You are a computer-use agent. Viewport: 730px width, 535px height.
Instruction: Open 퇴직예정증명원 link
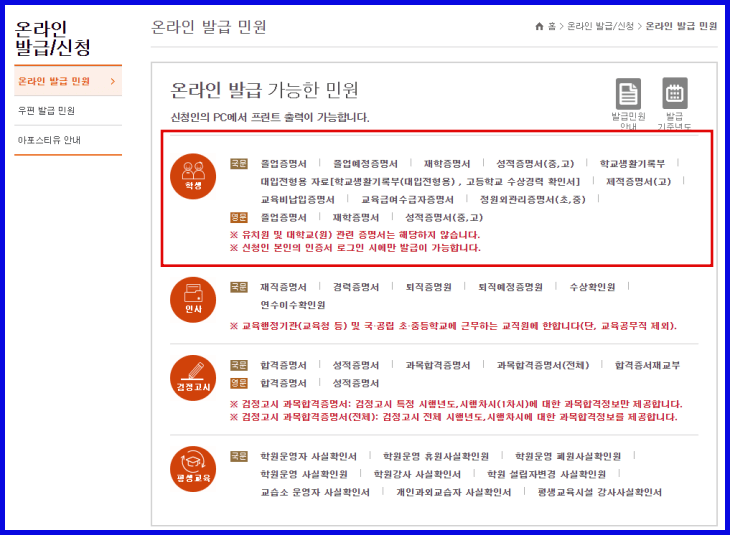(510, 287)
